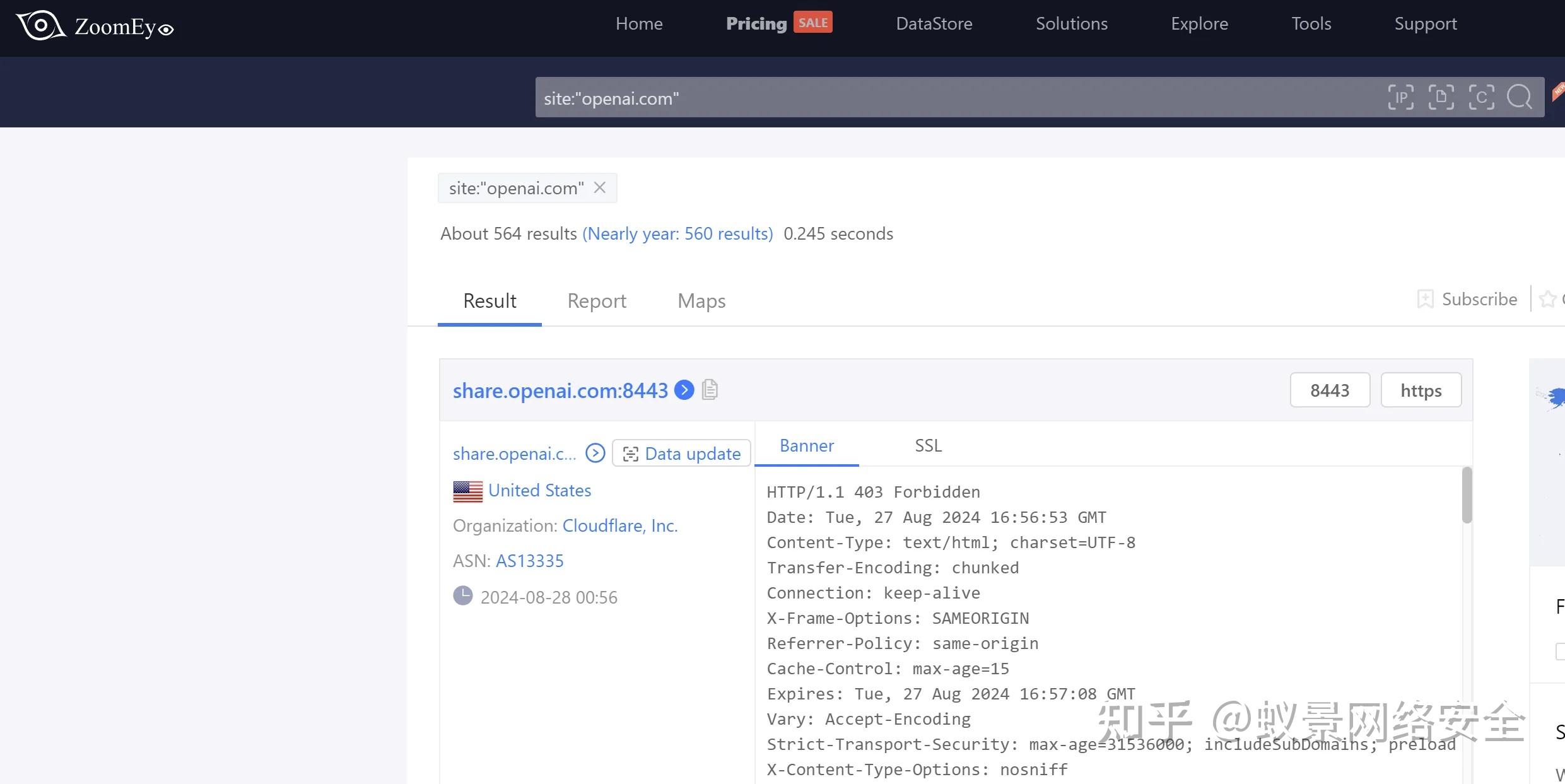Open share.openai.com:8443 via blue arrow icon
Viewport: 1565px width, 784px height.
pos(684,390)
